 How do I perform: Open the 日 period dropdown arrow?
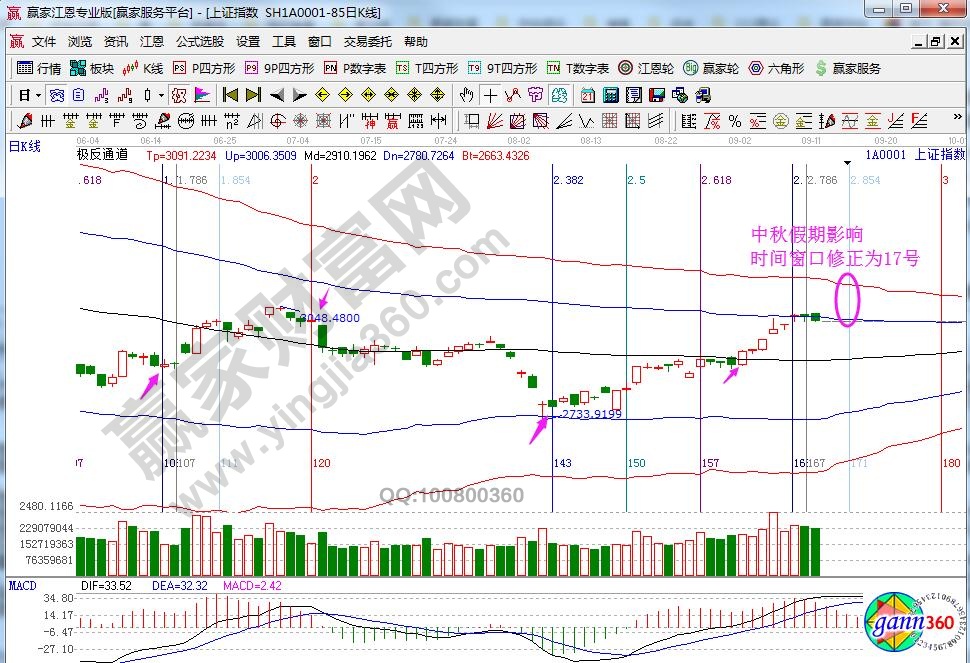click(38, 95)
